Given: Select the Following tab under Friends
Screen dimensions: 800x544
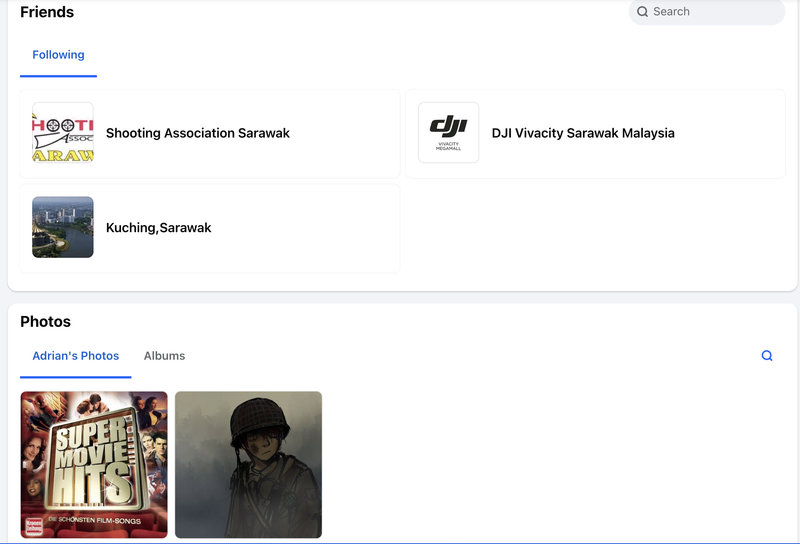Looking at the screenshot, I should [58, 55].
